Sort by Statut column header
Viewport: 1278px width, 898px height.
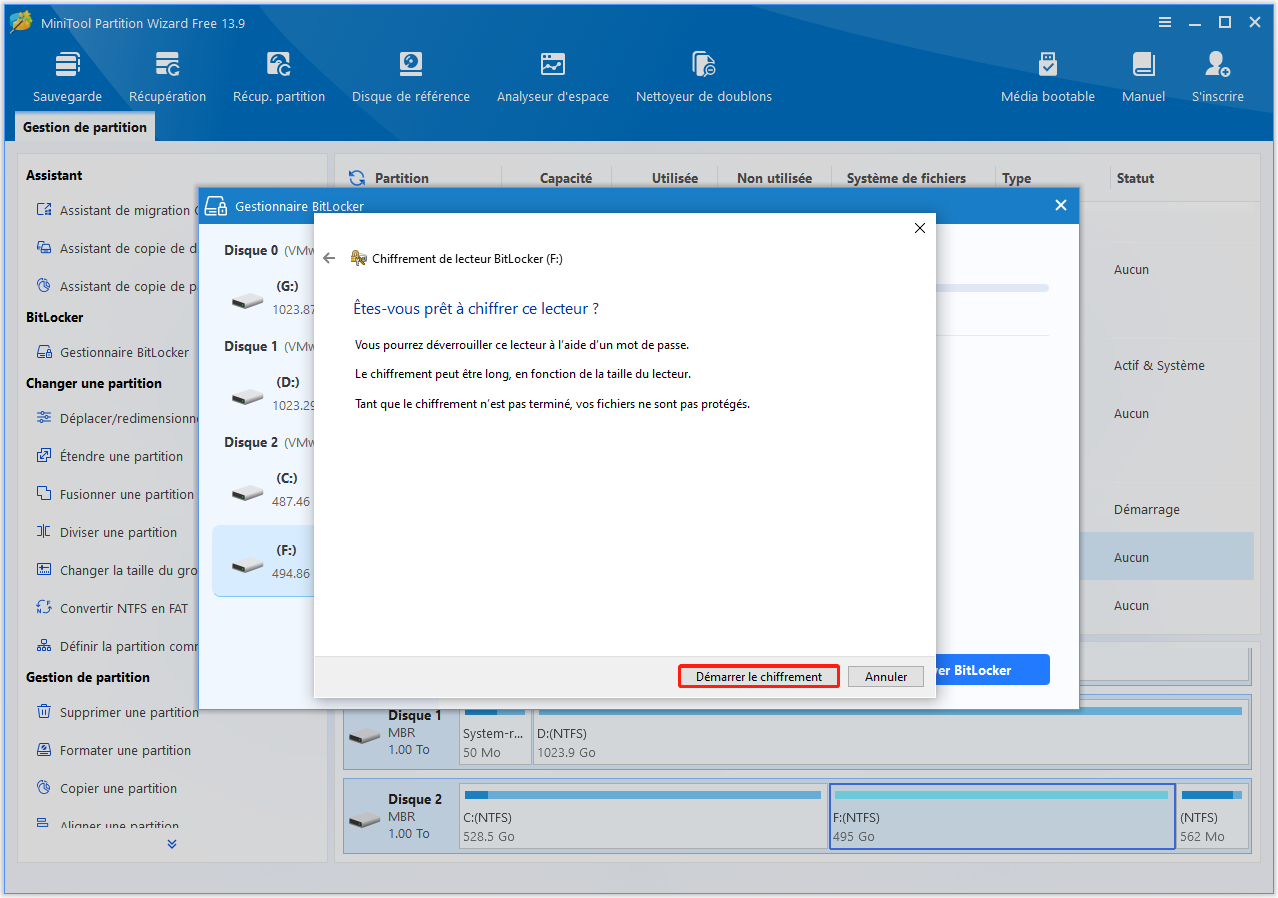pyautogui.click(x=1135, y=178)
